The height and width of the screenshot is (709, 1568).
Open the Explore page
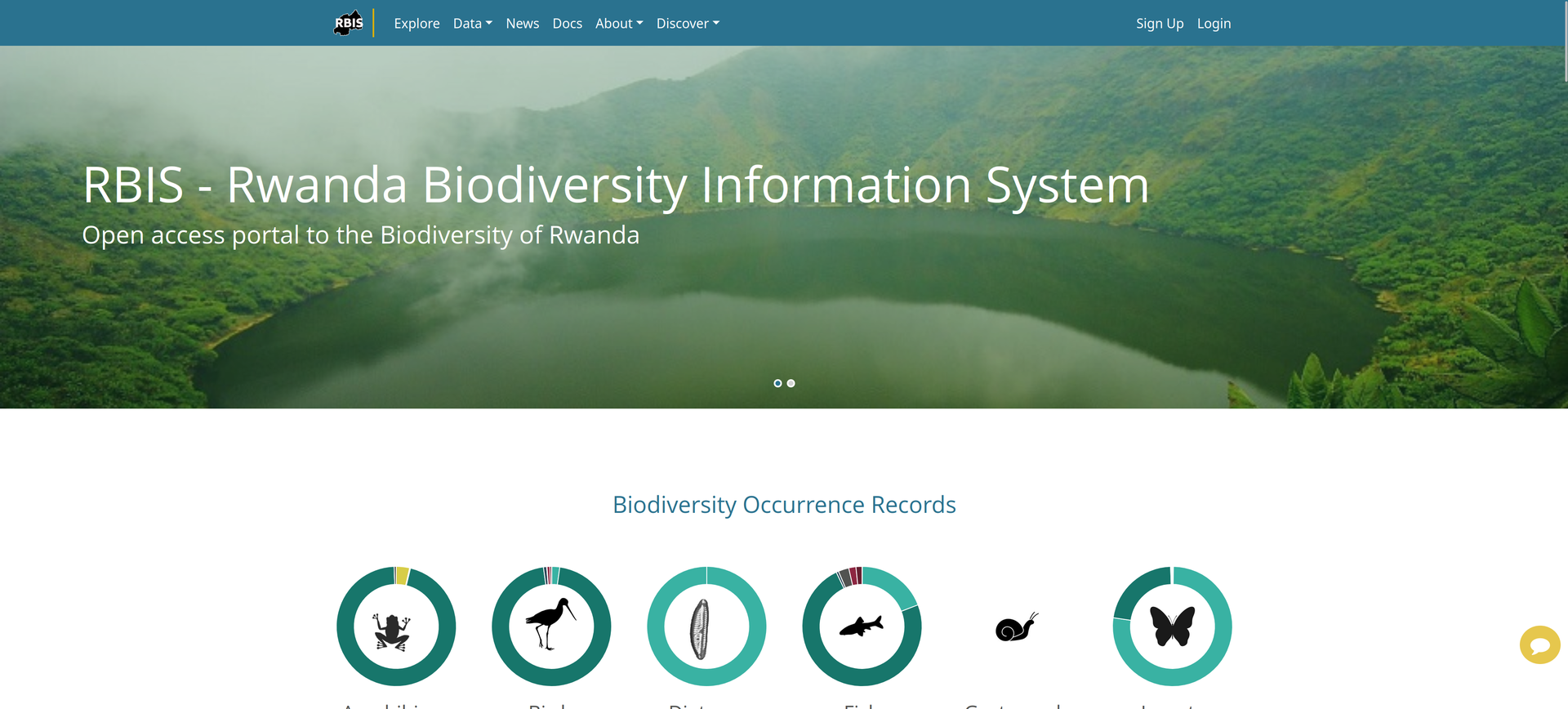click(416, 24)
